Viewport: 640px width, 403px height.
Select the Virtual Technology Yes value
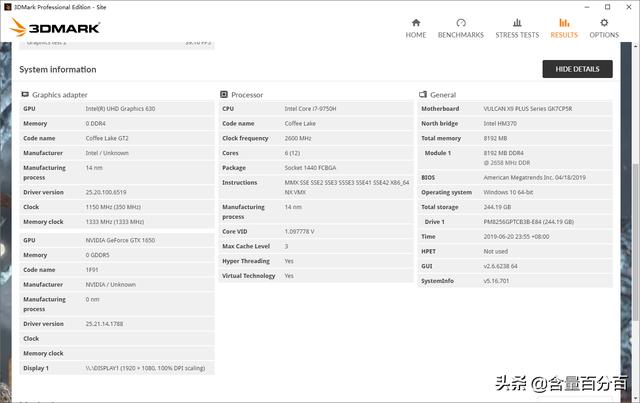coord(289,276)
